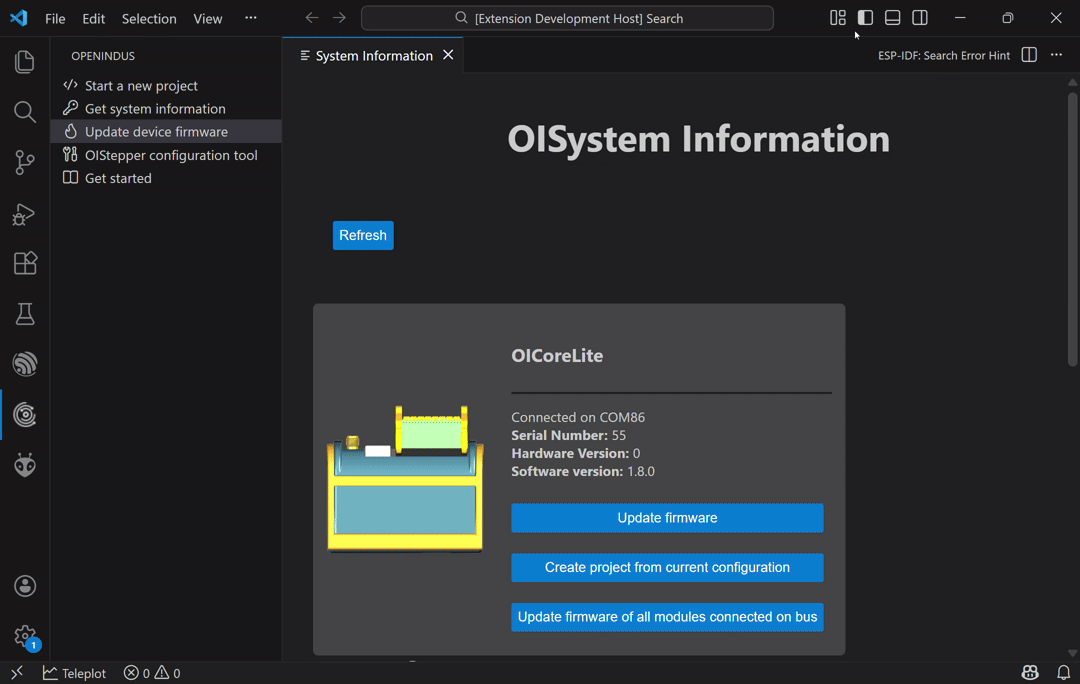1080x684 pixels.
Task: Toggle the secondary side bar
Action: point(920,18)
